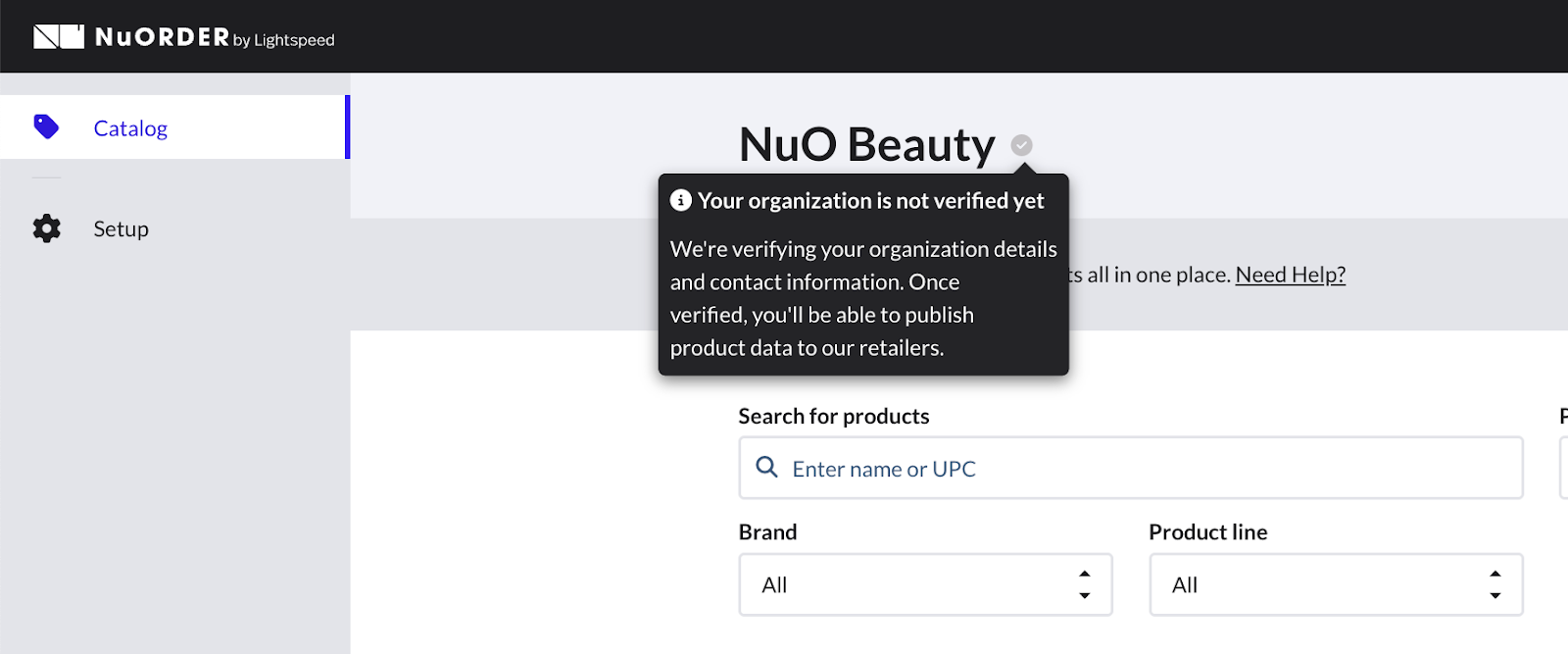Click the magnifier icon in search box
This screenshot has height=654, width=1568.
click(766, 467)
